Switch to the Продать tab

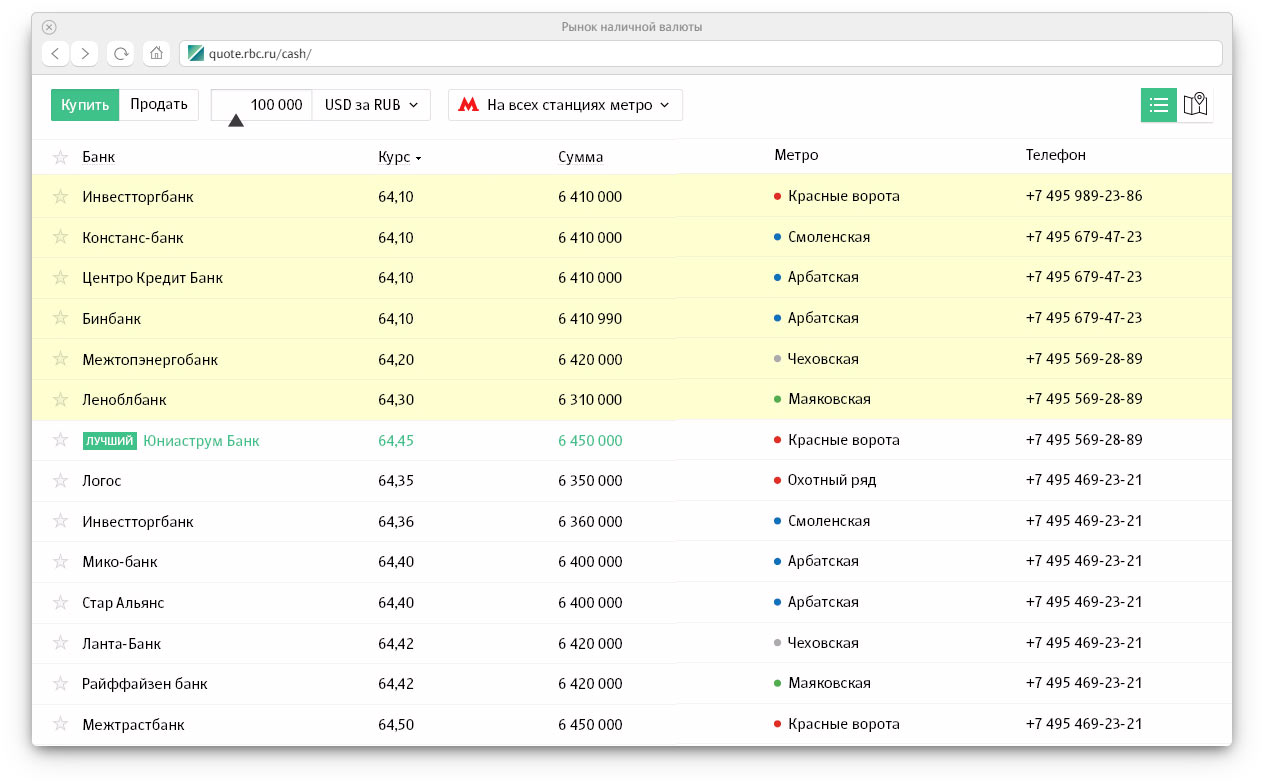point(159,105)
